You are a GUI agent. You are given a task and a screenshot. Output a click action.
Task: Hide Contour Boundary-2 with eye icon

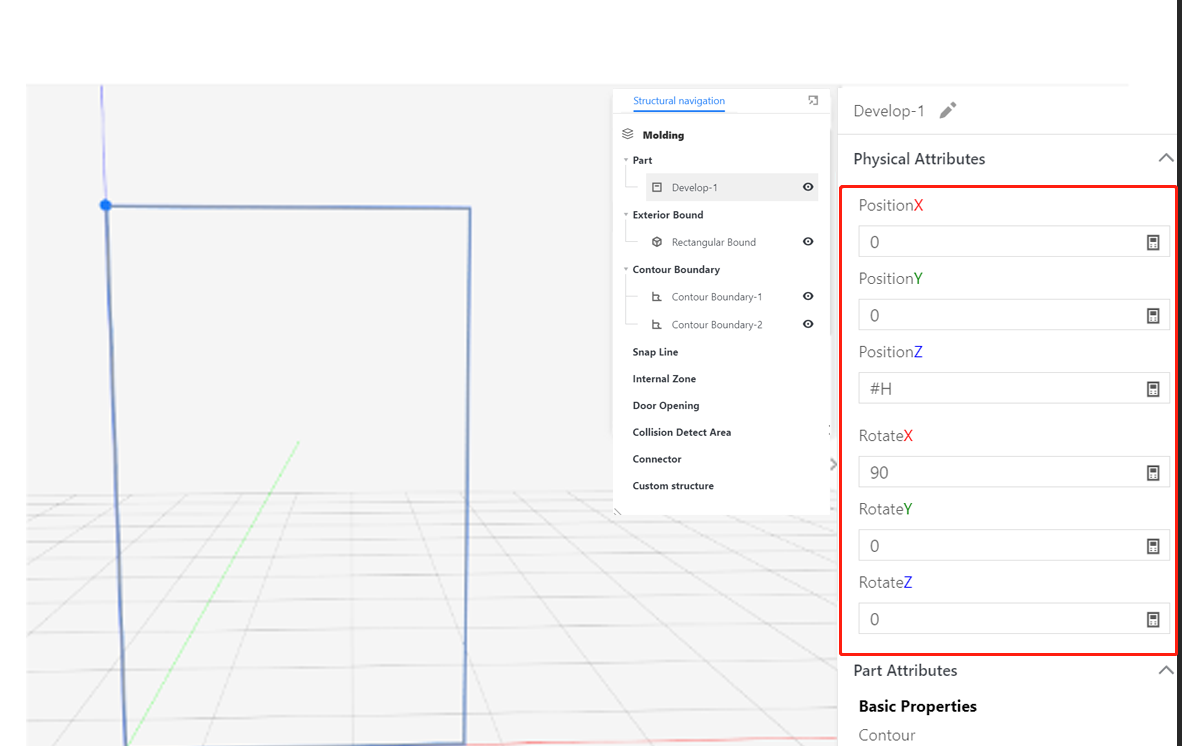808,324
